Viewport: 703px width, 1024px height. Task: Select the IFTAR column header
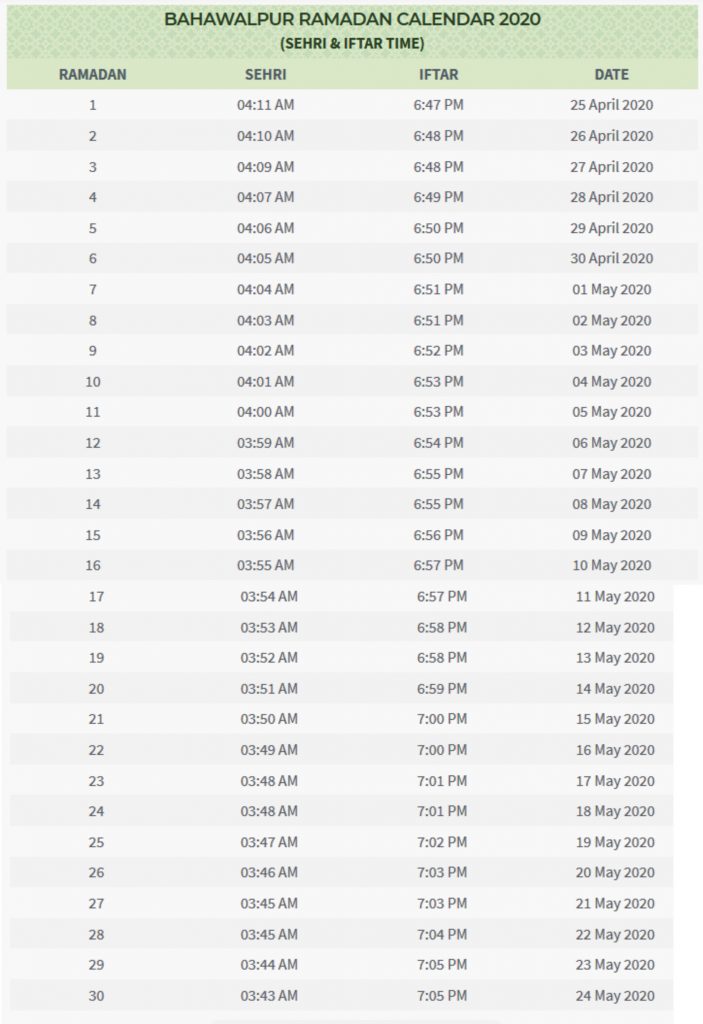point(439,74)
